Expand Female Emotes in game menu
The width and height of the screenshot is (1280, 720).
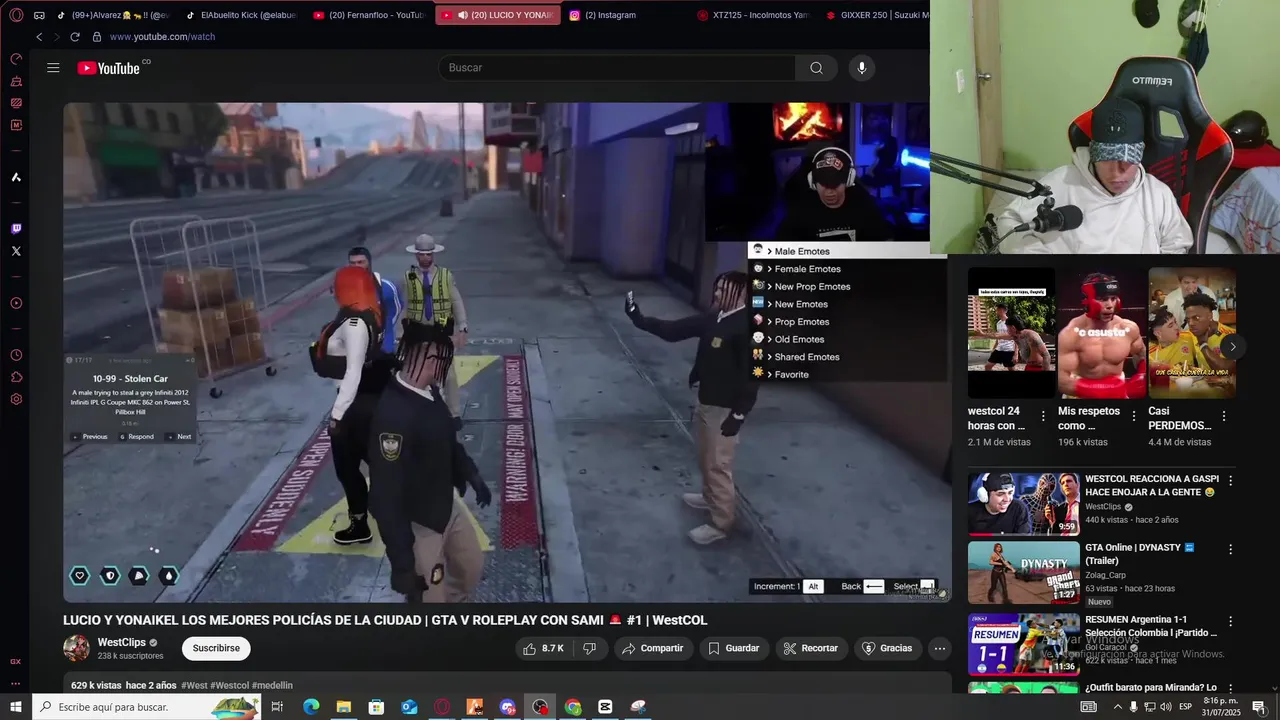pos(846,269)
